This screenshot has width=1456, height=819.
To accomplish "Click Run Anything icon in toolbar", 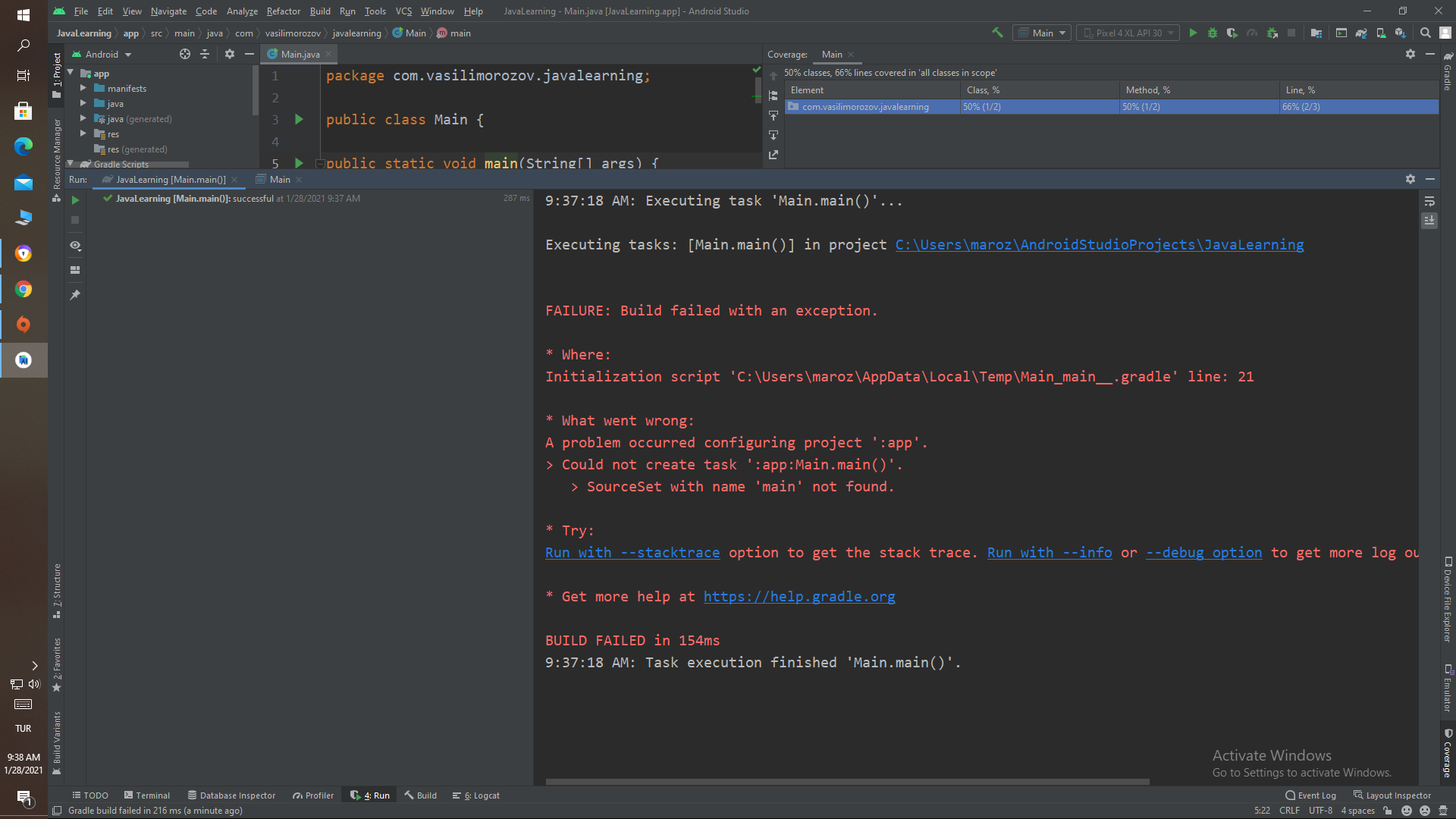I will click(x=1341, y=33).
